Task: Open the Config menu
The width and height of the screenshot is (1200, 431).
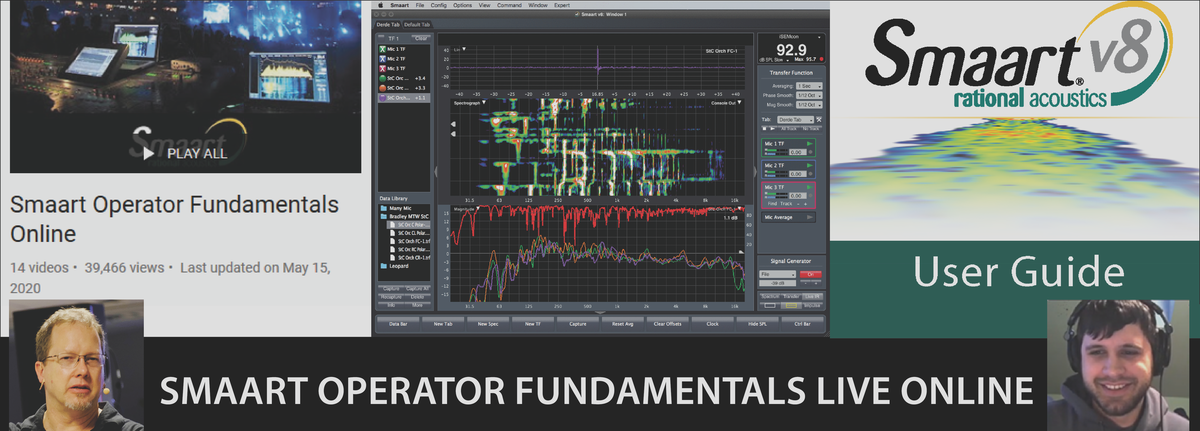Action: coord(439,5)
